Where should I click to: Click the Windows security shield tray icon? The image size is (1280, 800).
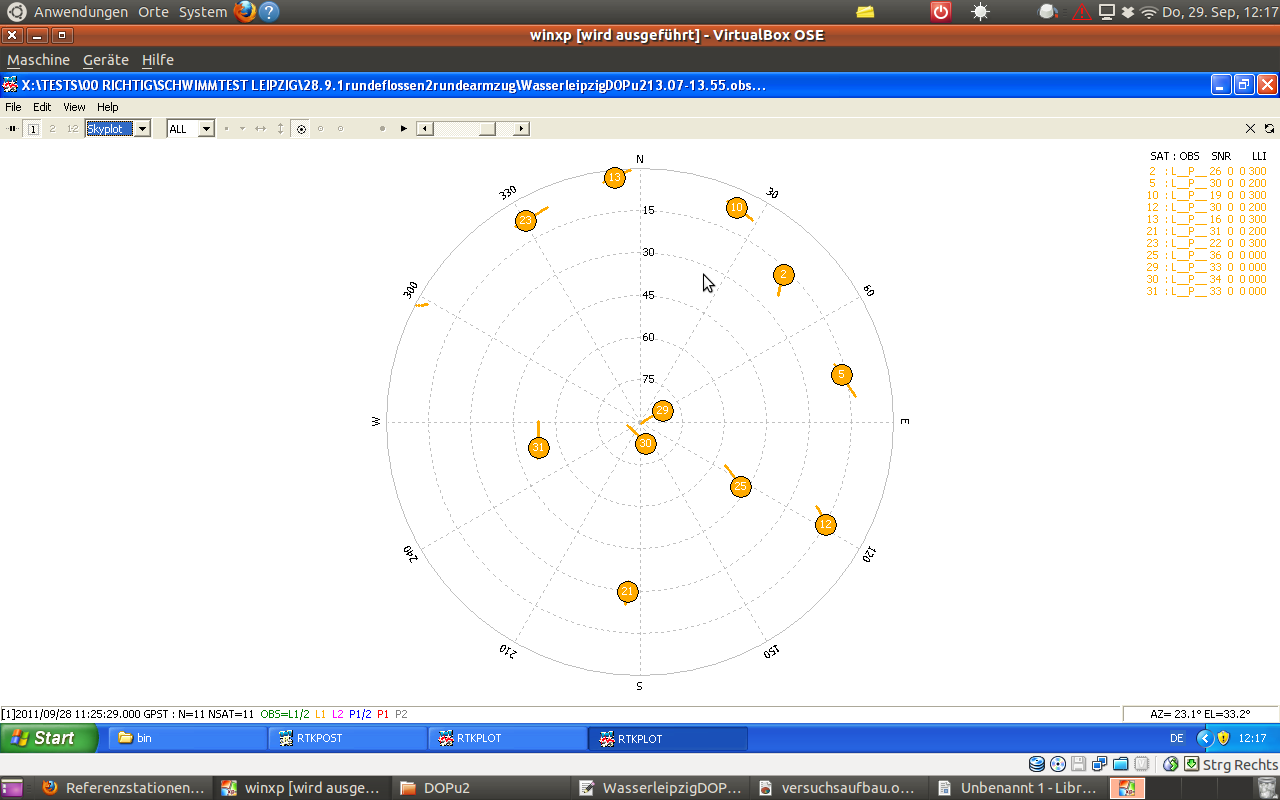point(1223,738)
